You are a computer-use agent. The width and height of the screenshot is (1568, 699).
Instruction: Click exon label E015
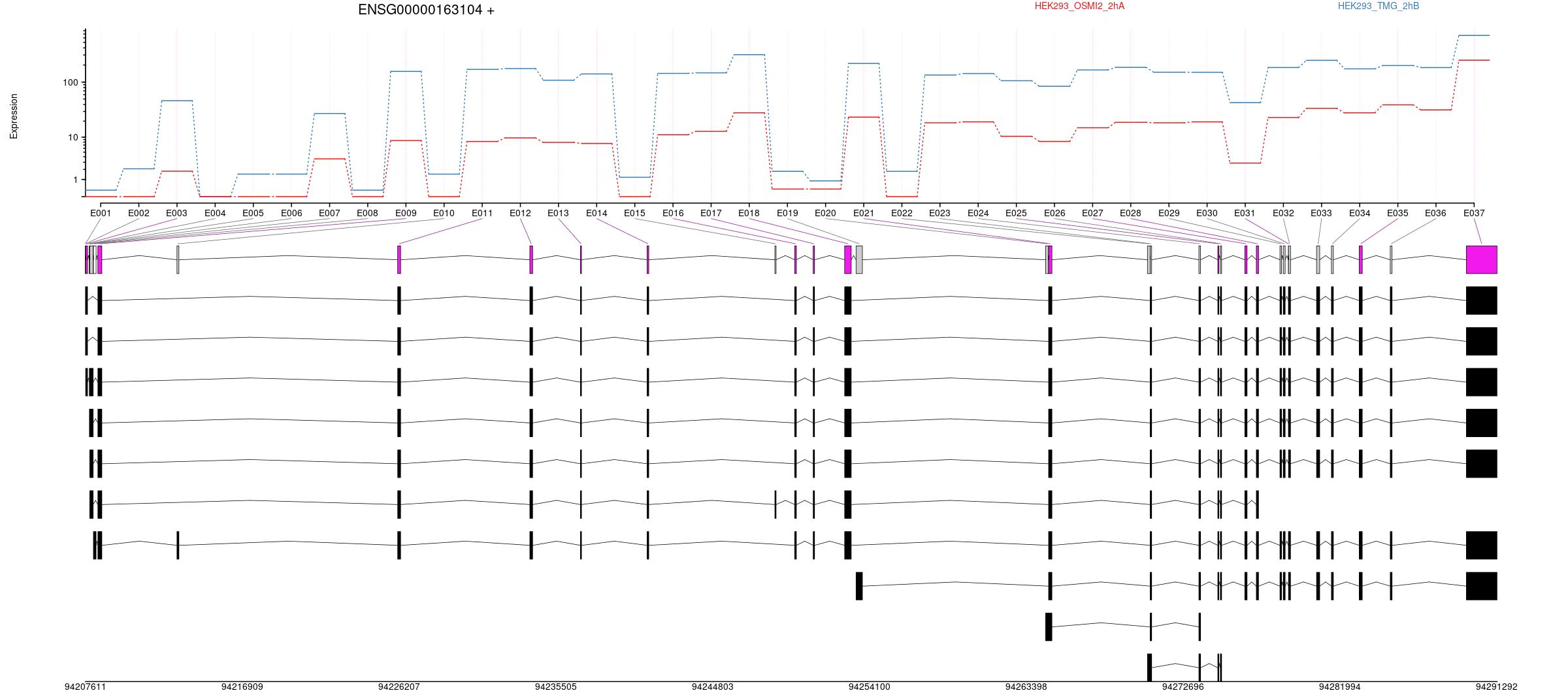pos(634,213)
